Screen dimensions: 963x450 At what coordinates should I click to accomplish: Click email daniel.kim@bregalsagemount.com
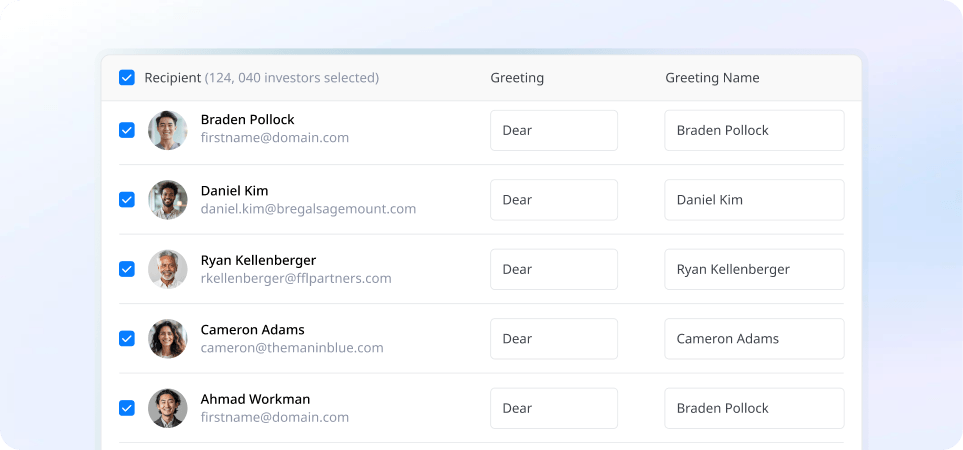click(308, 209)
